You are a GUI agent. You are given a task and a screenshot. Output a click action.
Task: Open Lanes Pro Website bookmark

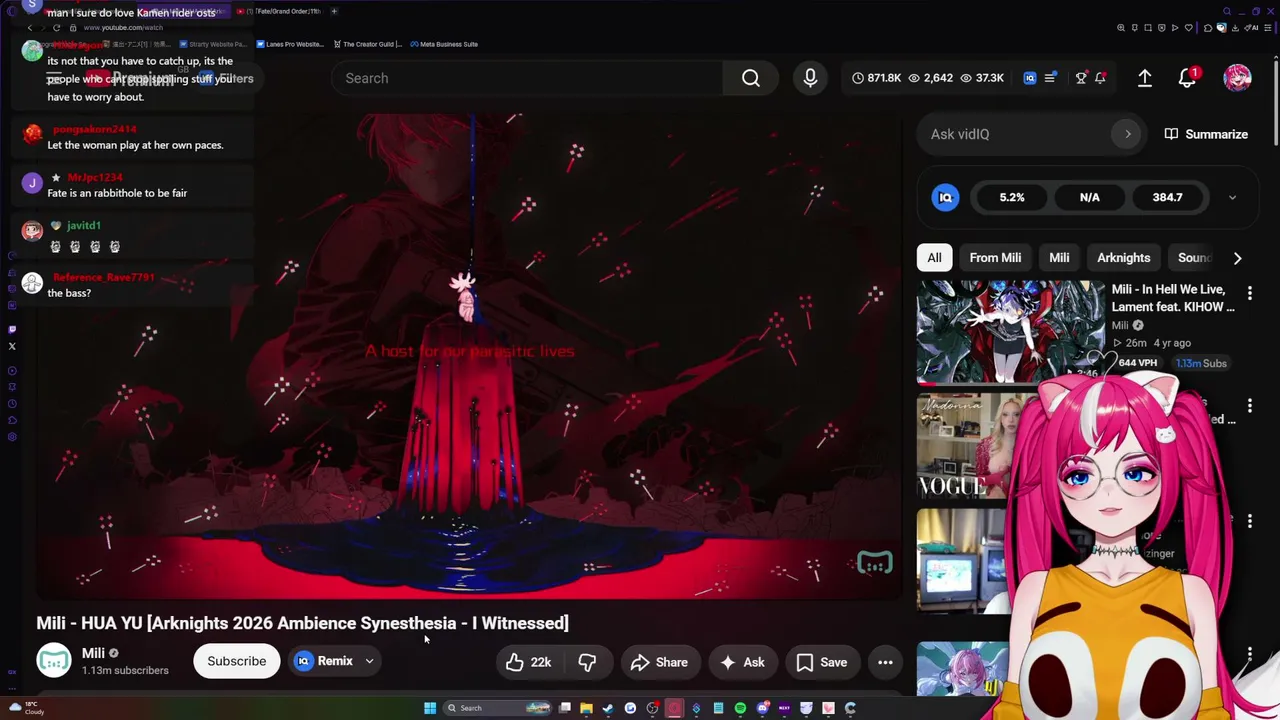(x=290, y=44)
